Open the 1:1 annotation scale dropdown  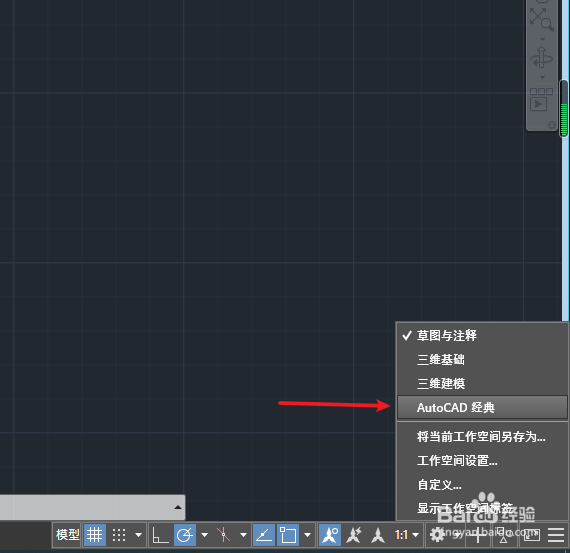pyautogui.click(x=407, y=535)
